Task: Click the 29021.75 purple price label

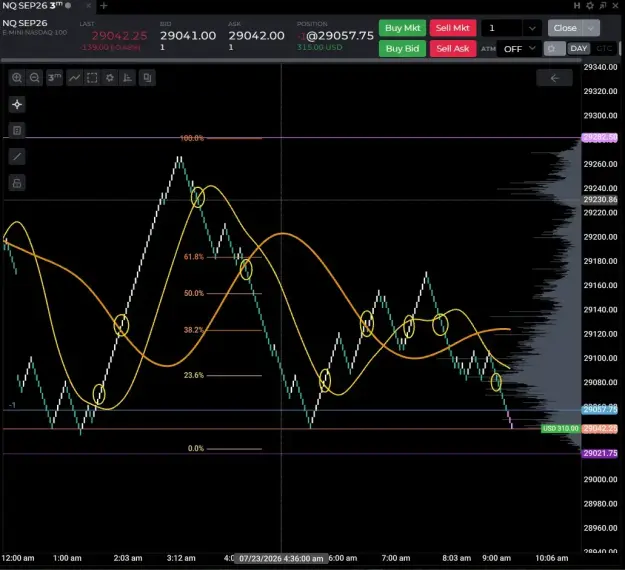Action: [600, 453]
